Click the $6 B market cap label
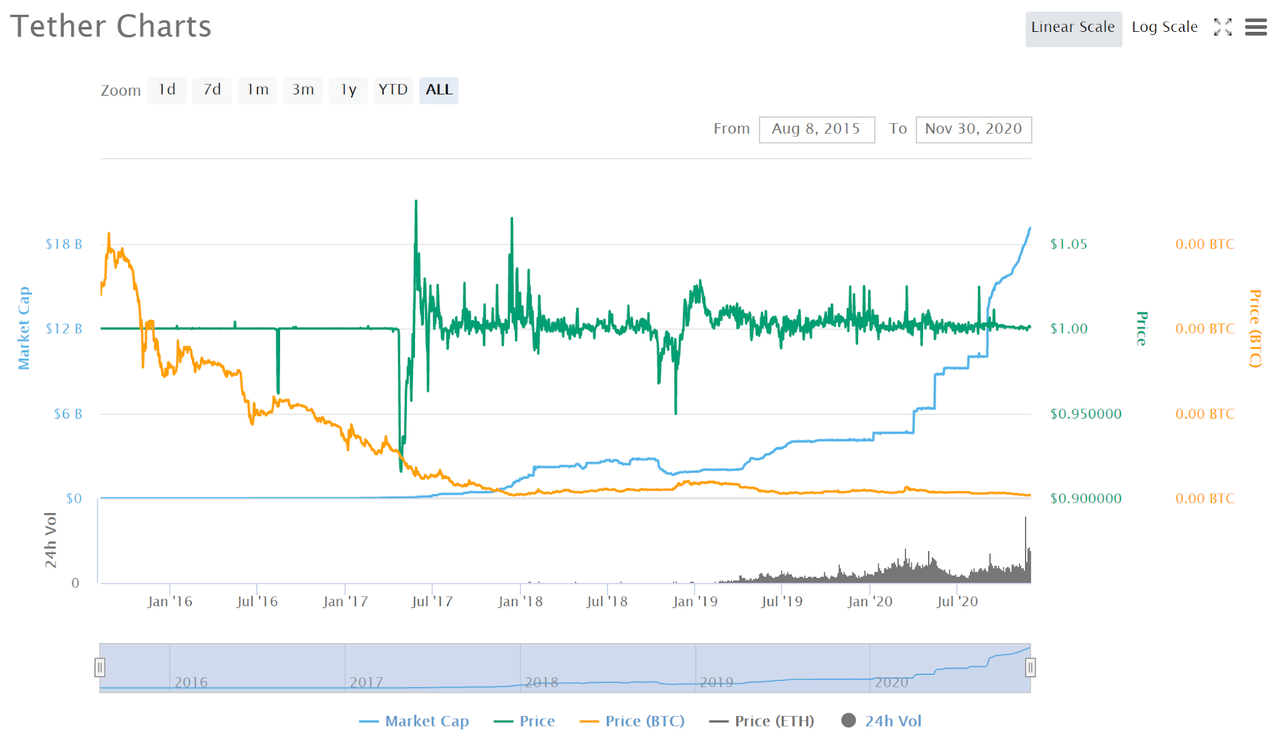This screenshot has width=1280, height=738. (67, 414)
